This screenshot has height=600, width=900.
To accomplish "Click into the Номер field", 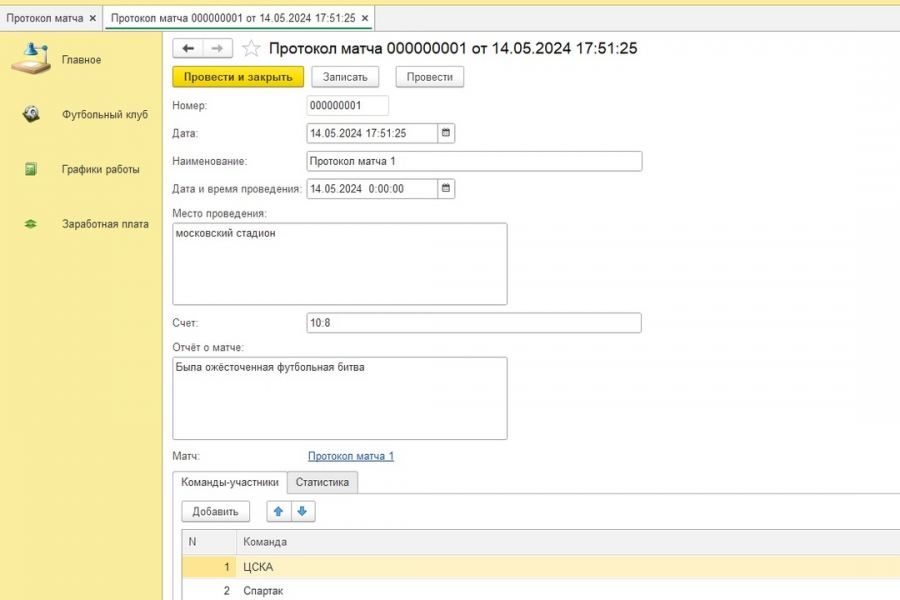I will click(x=347, y=106).
